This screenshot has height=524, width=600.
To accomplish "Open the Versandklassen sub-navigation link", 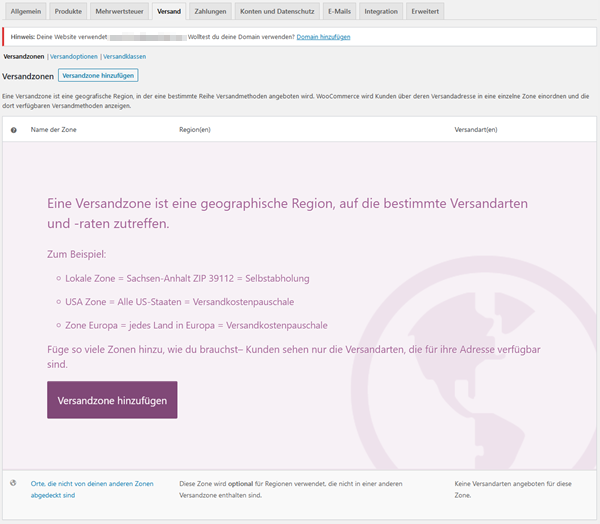I will point(124,57).
